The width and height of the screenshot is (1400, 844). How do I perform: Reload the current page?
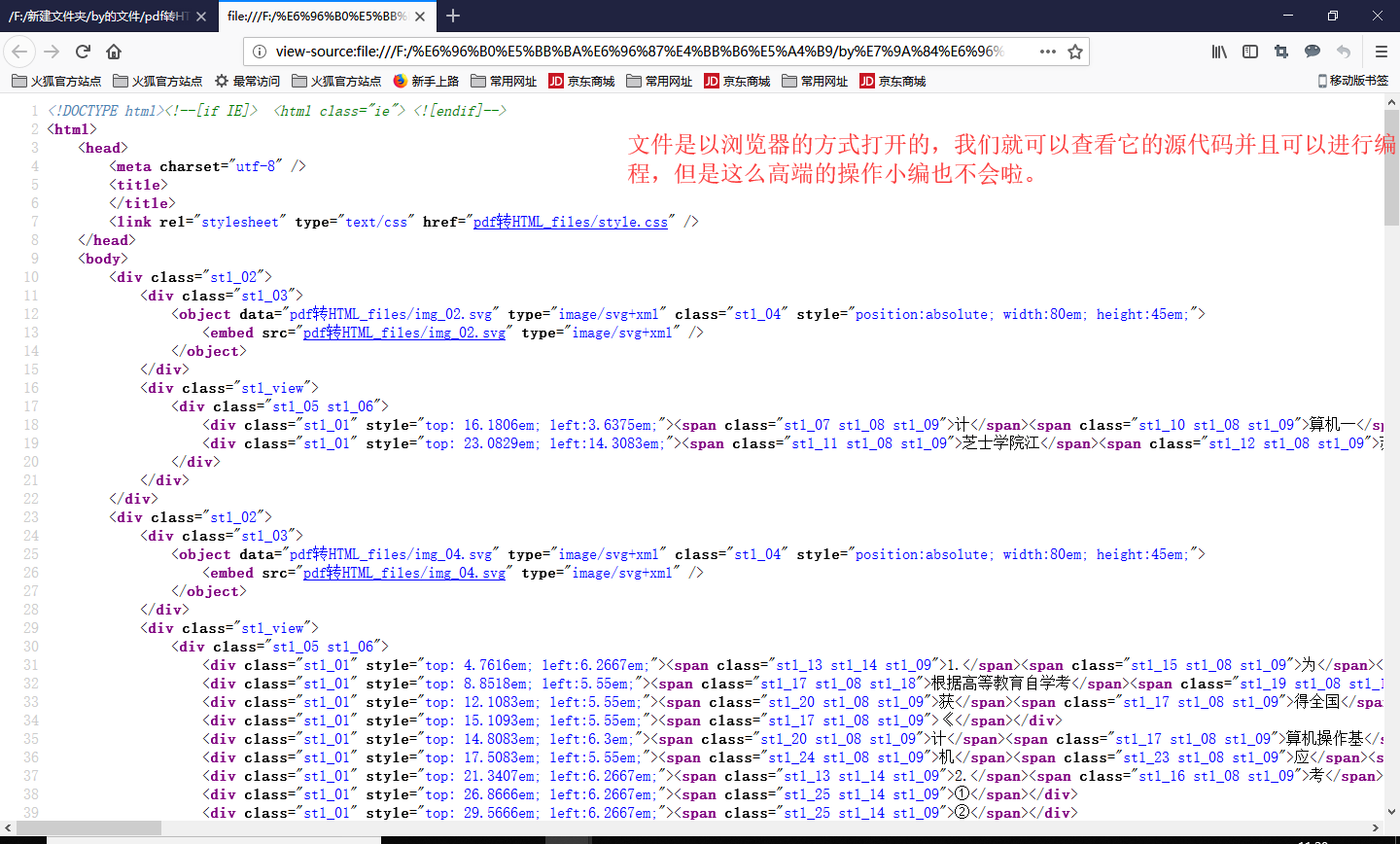[83, 52]
